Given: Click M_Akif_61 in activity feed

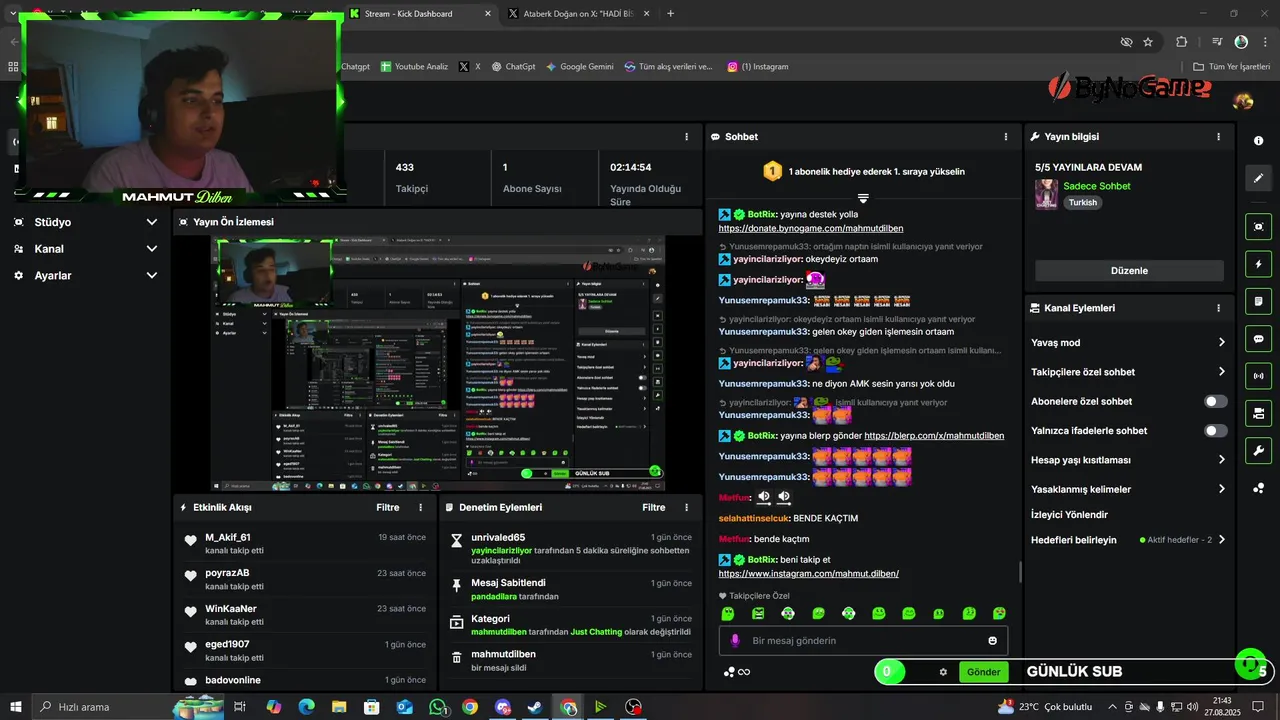Looking at the screenshot, I should pyautogui.click(x=228, y=538).
